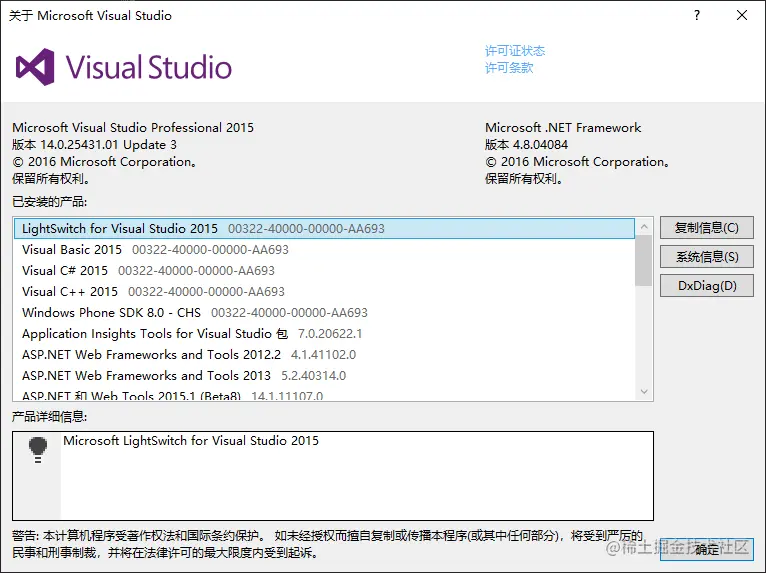Click the help question mark button
Image resolution: width=766 pixels, height=573 pixels.
(697, 16)
